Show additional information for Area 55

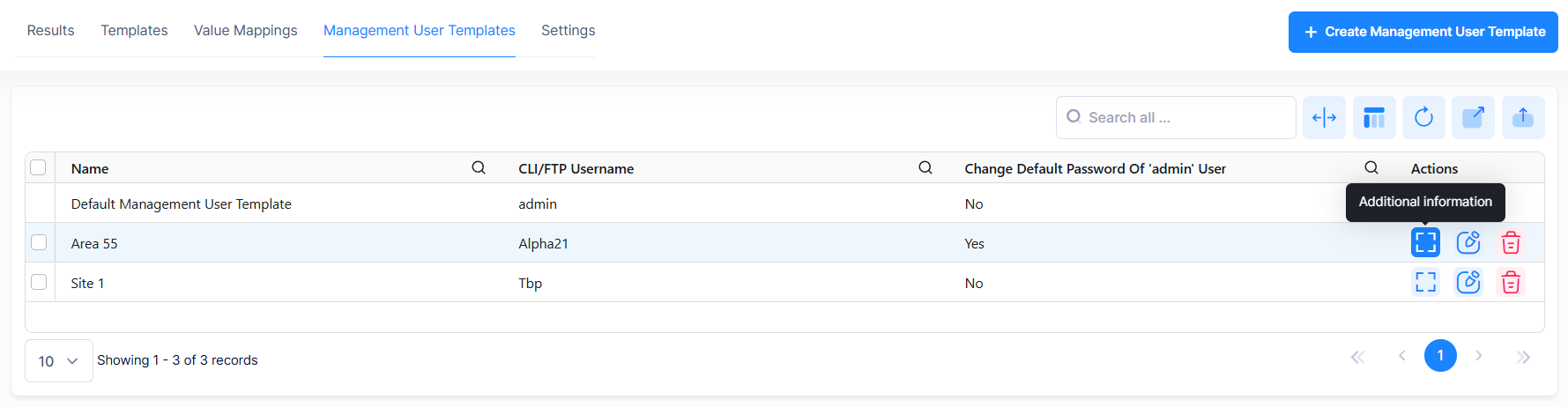point(1425,242)
